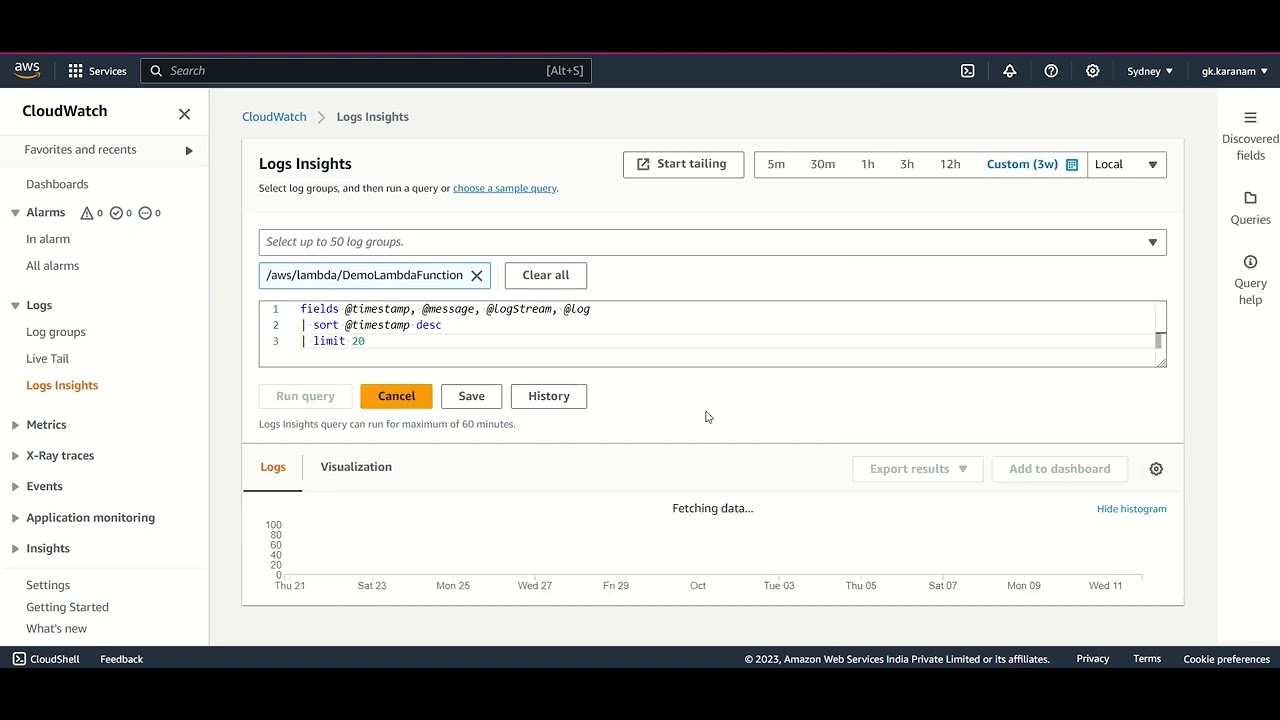Image resolution: width=1280 pixels, height=720 pixels.
Task: Switch to the Visualization tab
Action: pos(356,467)
